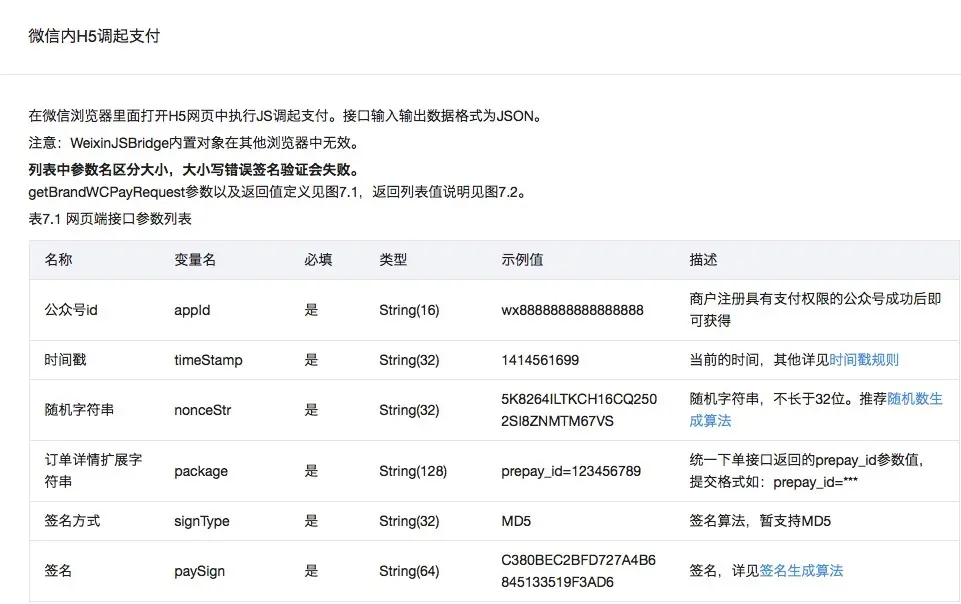Screen dimensions: 961x604
Task: Click the paySign variable name cell
Action: (199, 571)
